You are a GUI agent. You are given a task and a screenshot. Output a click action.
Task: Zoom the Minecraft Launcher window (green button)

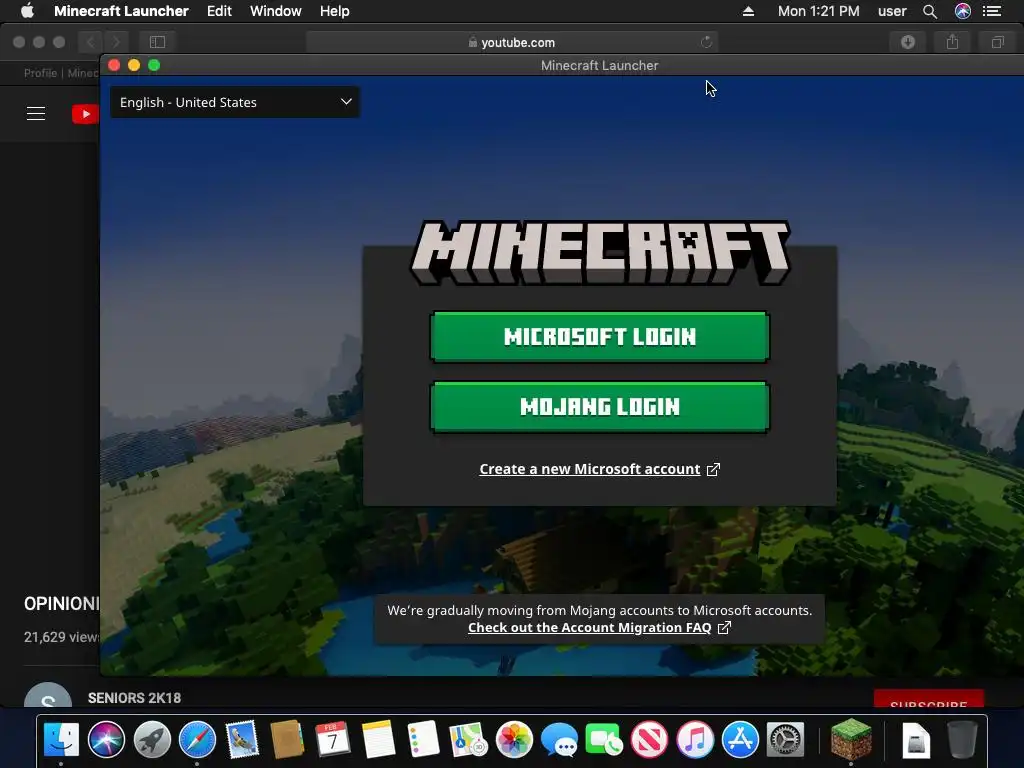coord(154,65)
